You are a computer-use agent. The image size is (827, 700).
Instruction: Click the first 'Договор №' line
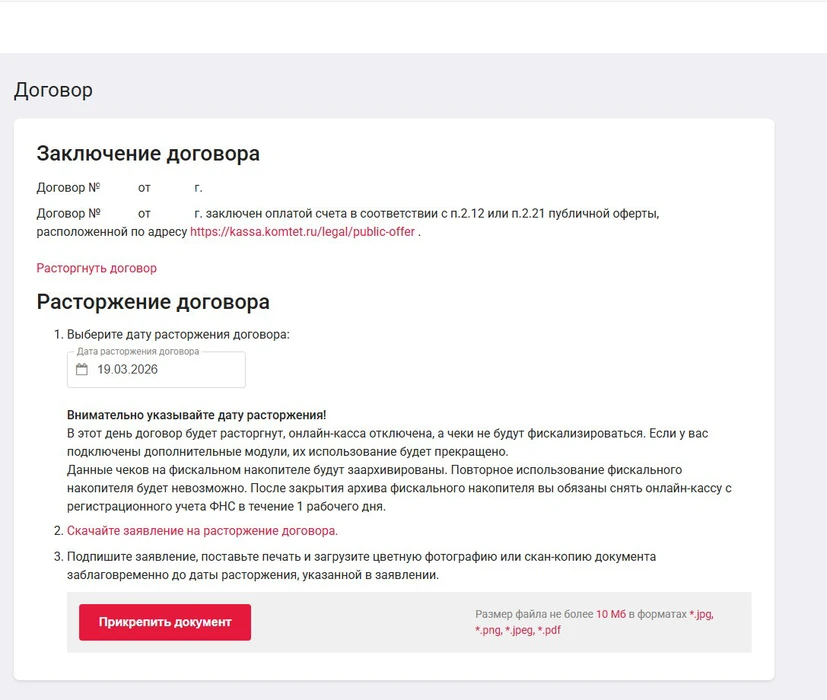tap(119, 187)
